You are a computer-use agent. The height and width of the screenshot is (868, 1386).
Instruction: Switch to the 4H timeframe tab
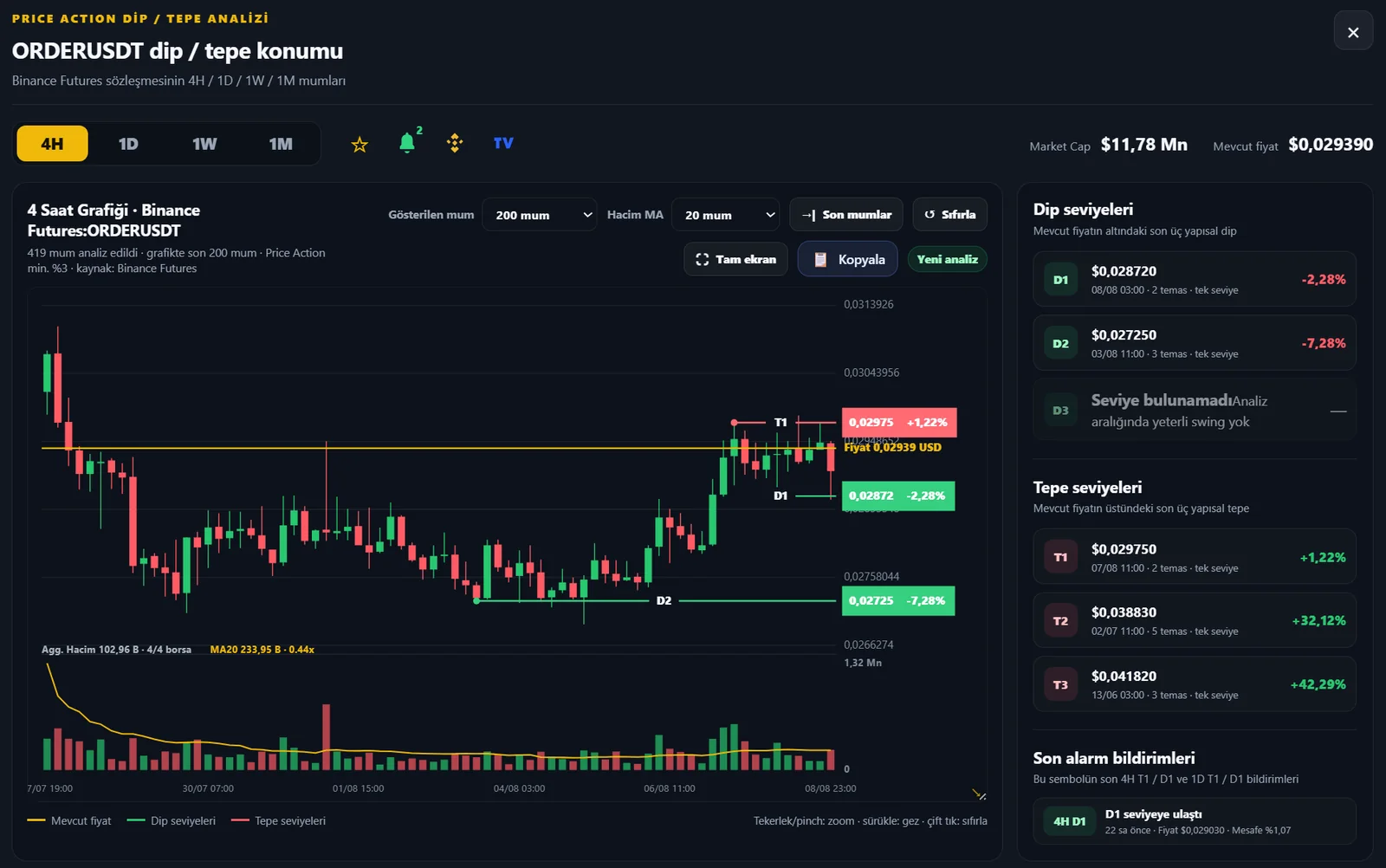(x=52, y=144)
